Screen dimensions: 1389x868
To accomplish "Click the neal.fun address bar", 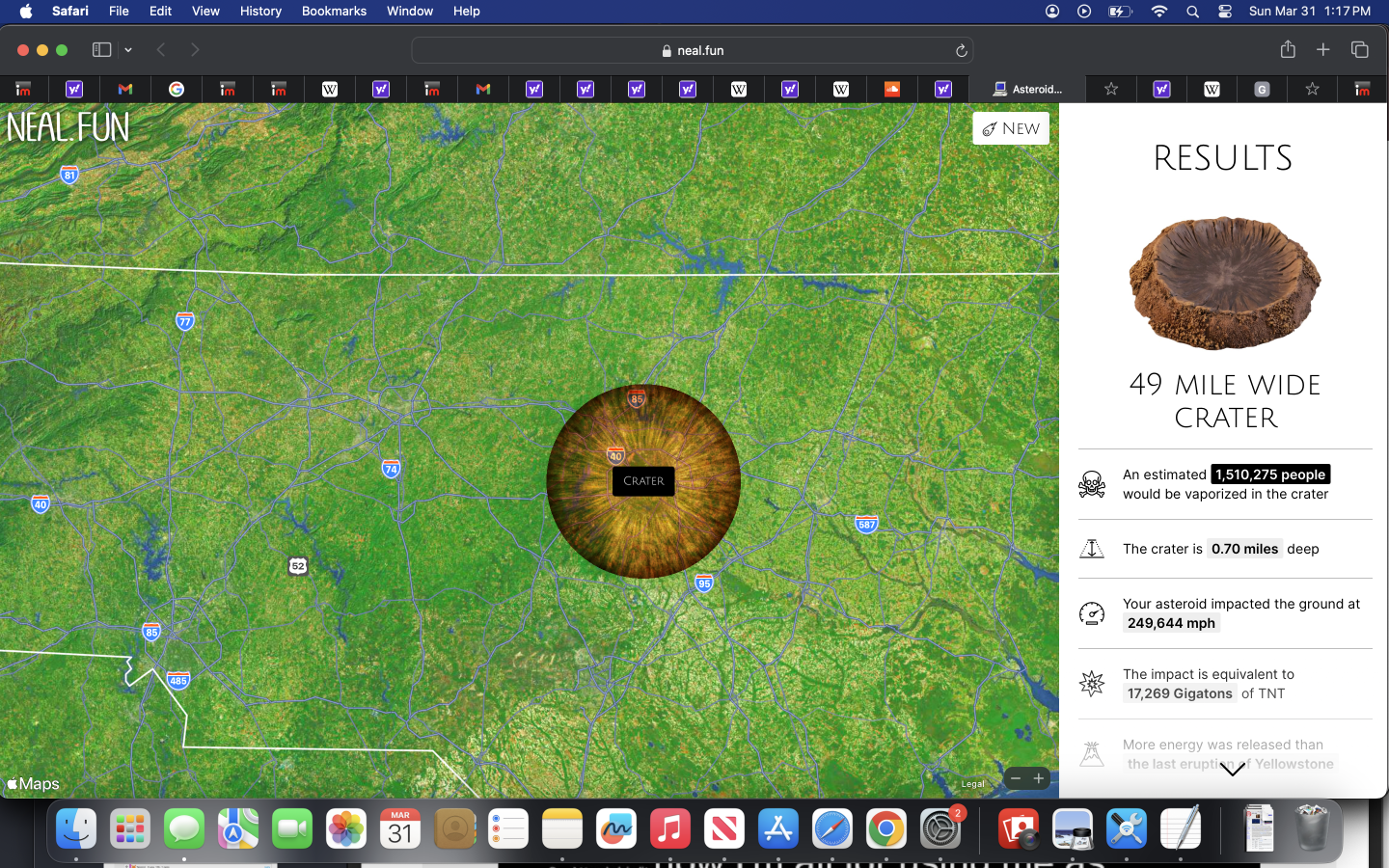I will [693, 50].
